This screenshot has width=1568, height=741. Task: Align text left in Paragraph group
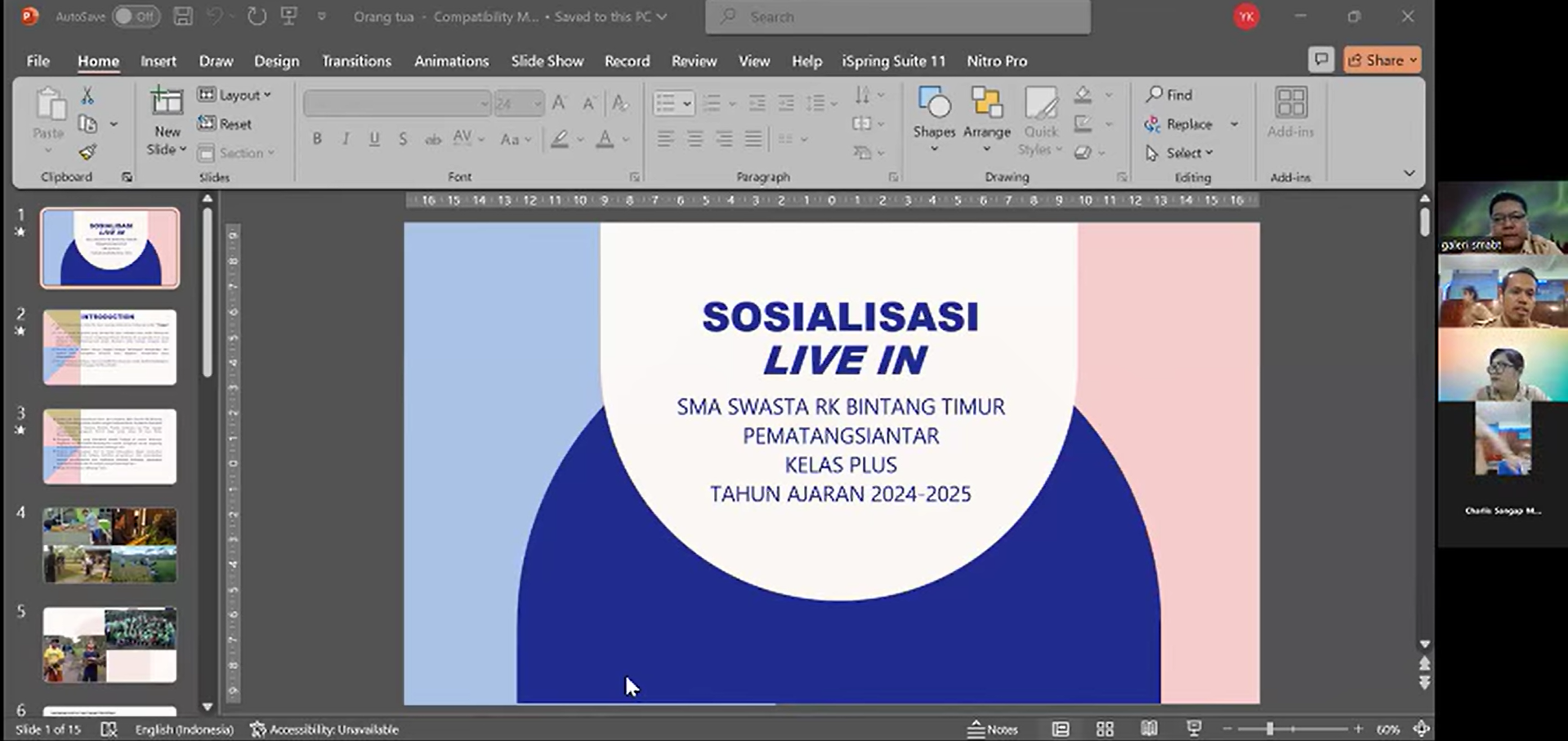tap(666, 139)
